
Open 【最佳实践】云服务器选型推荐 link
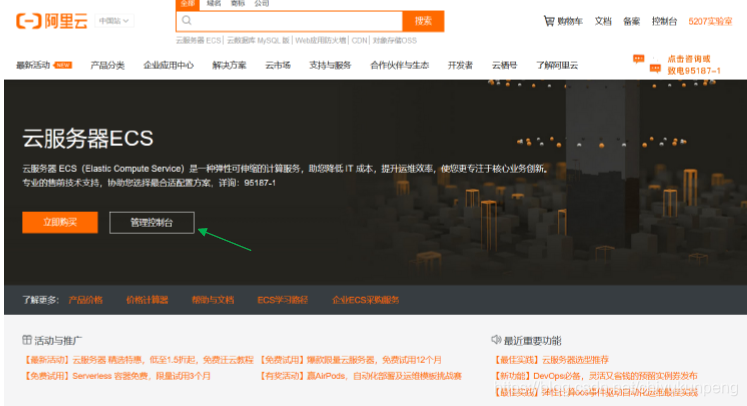click(x=550, y=360)
